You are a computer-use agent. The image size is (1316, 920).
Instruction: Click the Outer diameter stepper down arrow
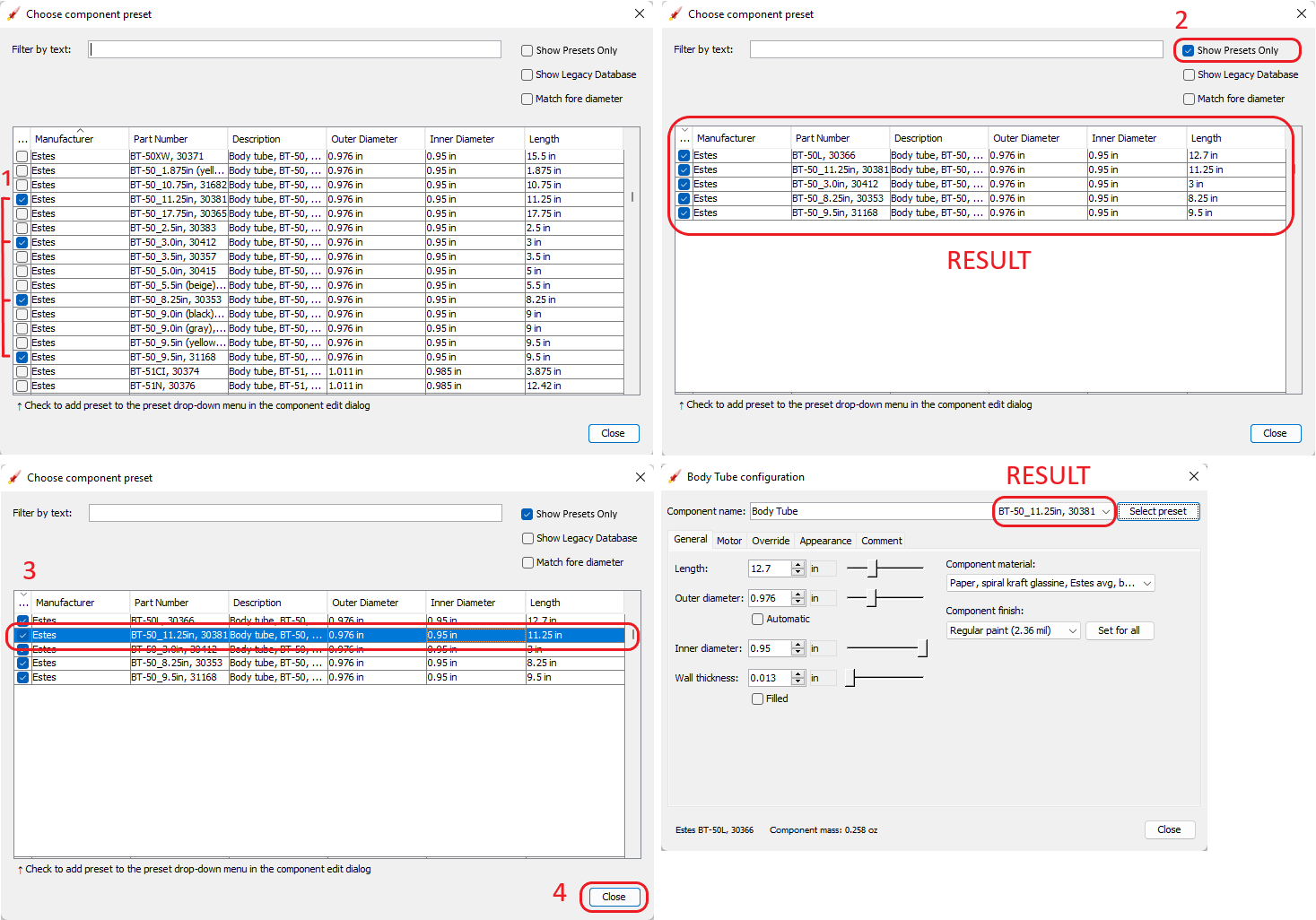pyautogui.click(x=798, y=602)
